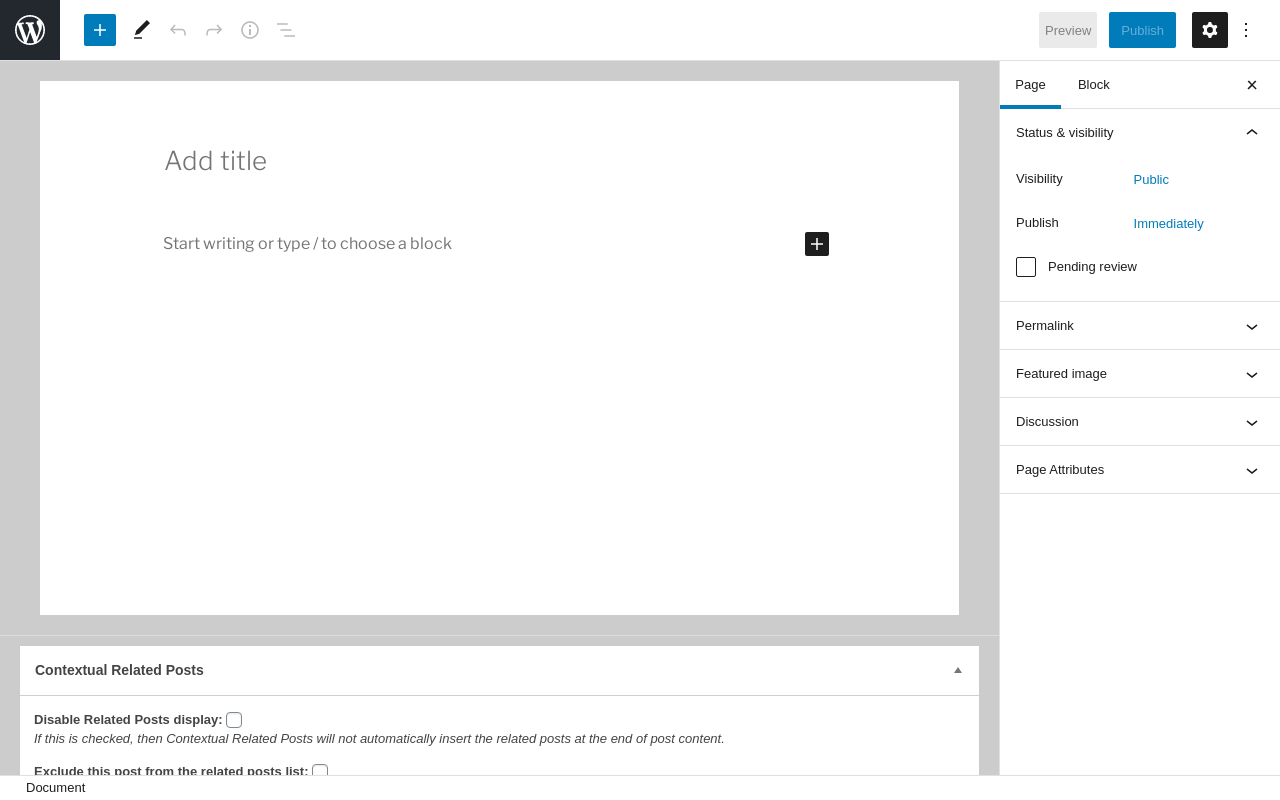Expand the Page Attributes panel
Screen dimensions: 1280x800
[x=1139, y=470]
